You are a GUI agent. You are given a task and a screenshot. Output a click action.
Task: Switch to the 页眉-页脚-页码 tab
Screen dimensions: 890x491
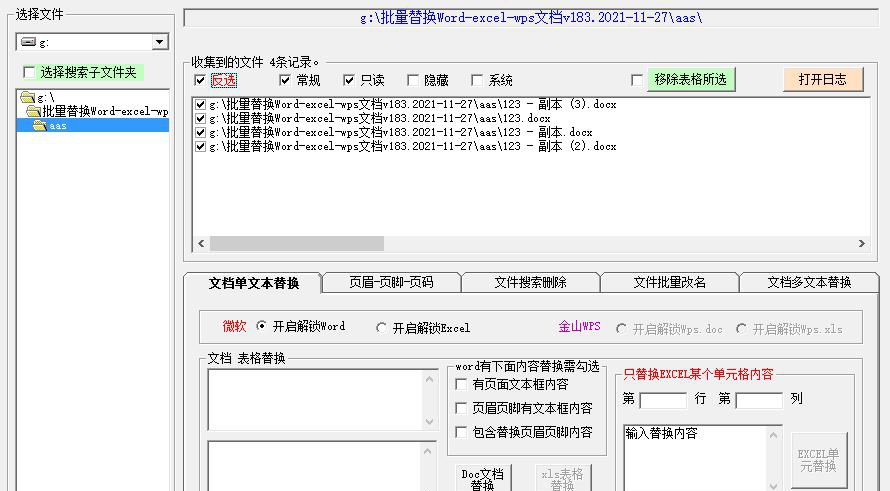(391, 282)
